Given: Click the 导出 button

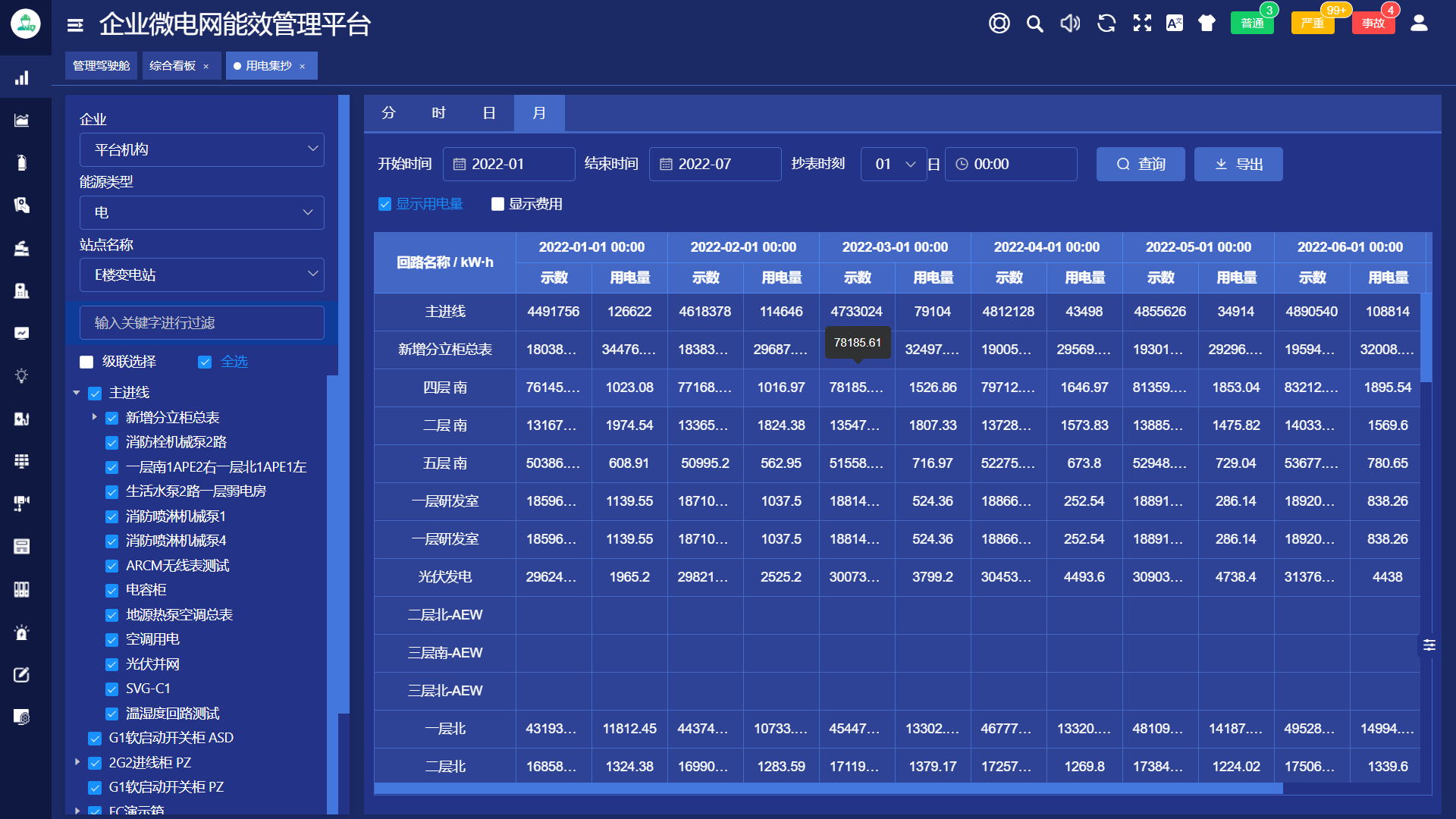Looking at the screenshot, I should pyautogui.click(x=1238, y=164).
